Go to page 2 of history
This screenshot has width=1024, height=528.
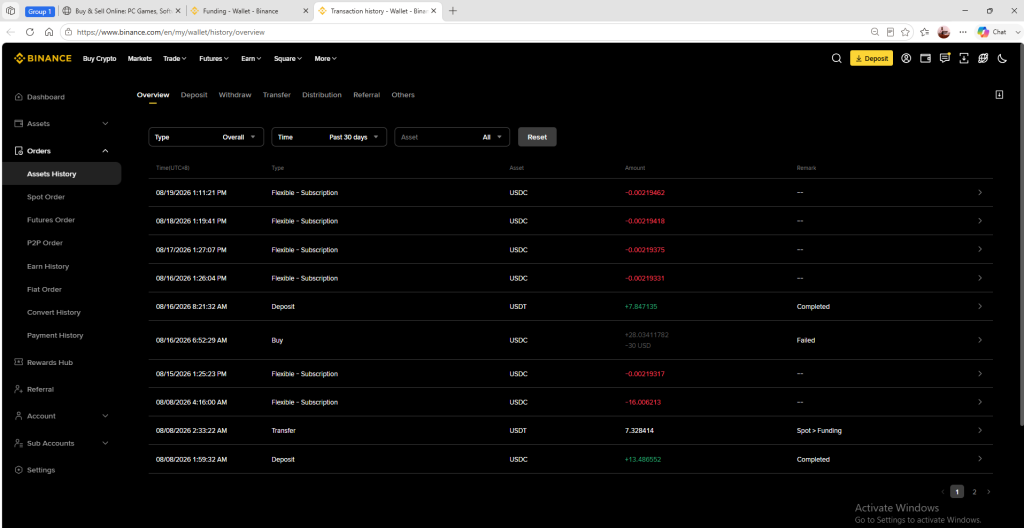click(x=974, y=491)
